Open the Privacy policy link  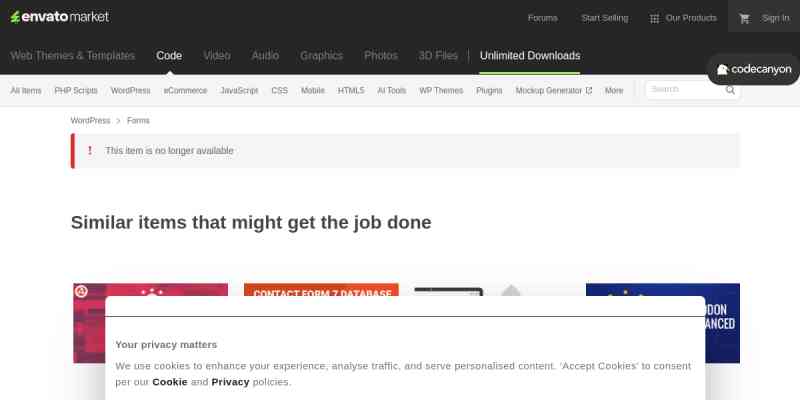coord(230,382)
